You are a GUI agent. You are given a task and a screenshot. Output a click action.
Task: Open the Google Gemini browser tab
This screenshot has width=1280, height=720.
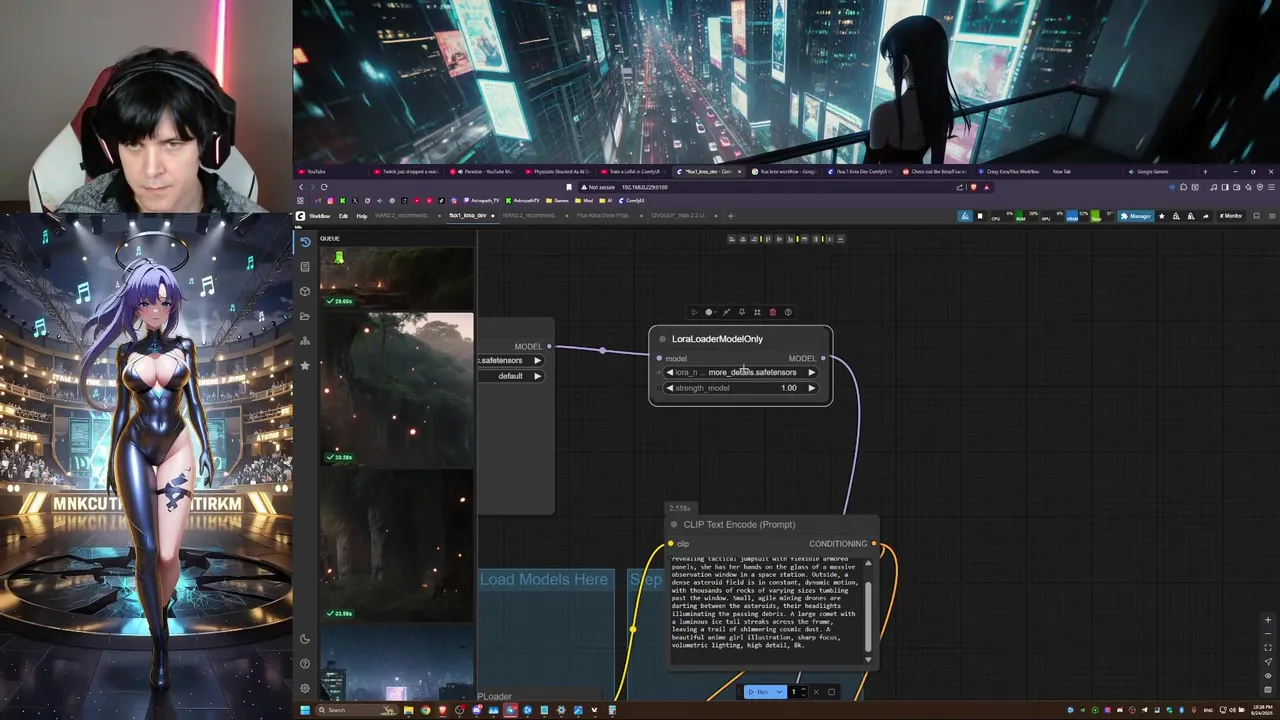(x=1152, y=171)
